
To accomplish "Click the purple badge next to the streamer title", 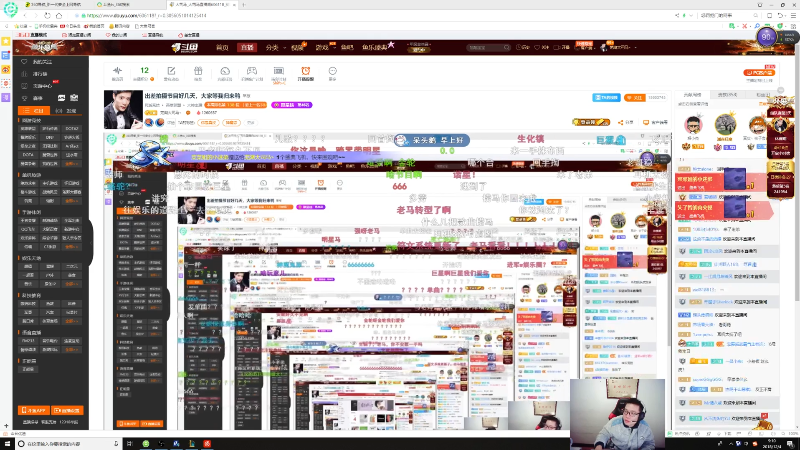I will pos(292,105).
